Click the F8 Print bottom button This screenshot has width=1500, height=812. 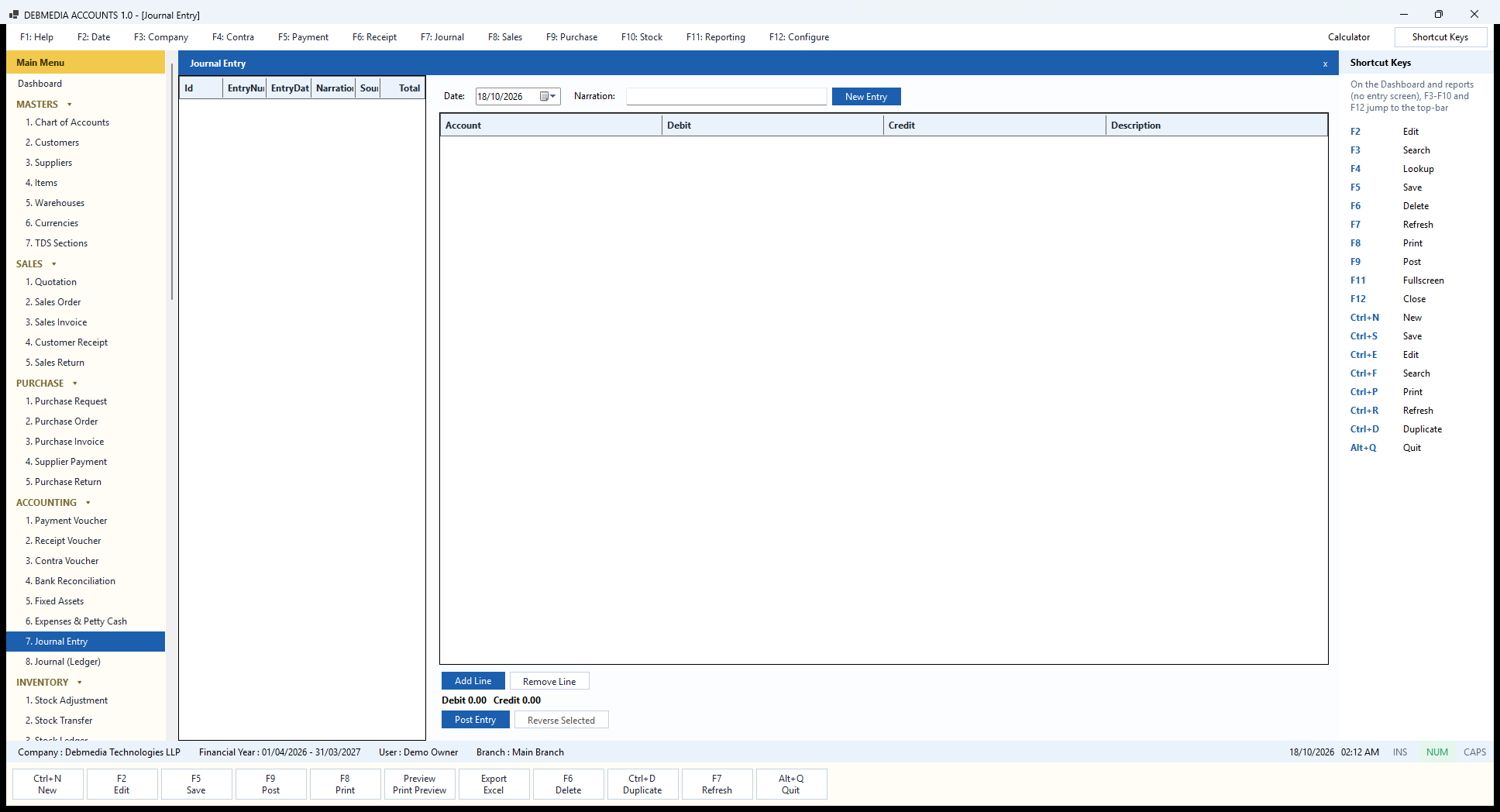[x=345, y=784]
